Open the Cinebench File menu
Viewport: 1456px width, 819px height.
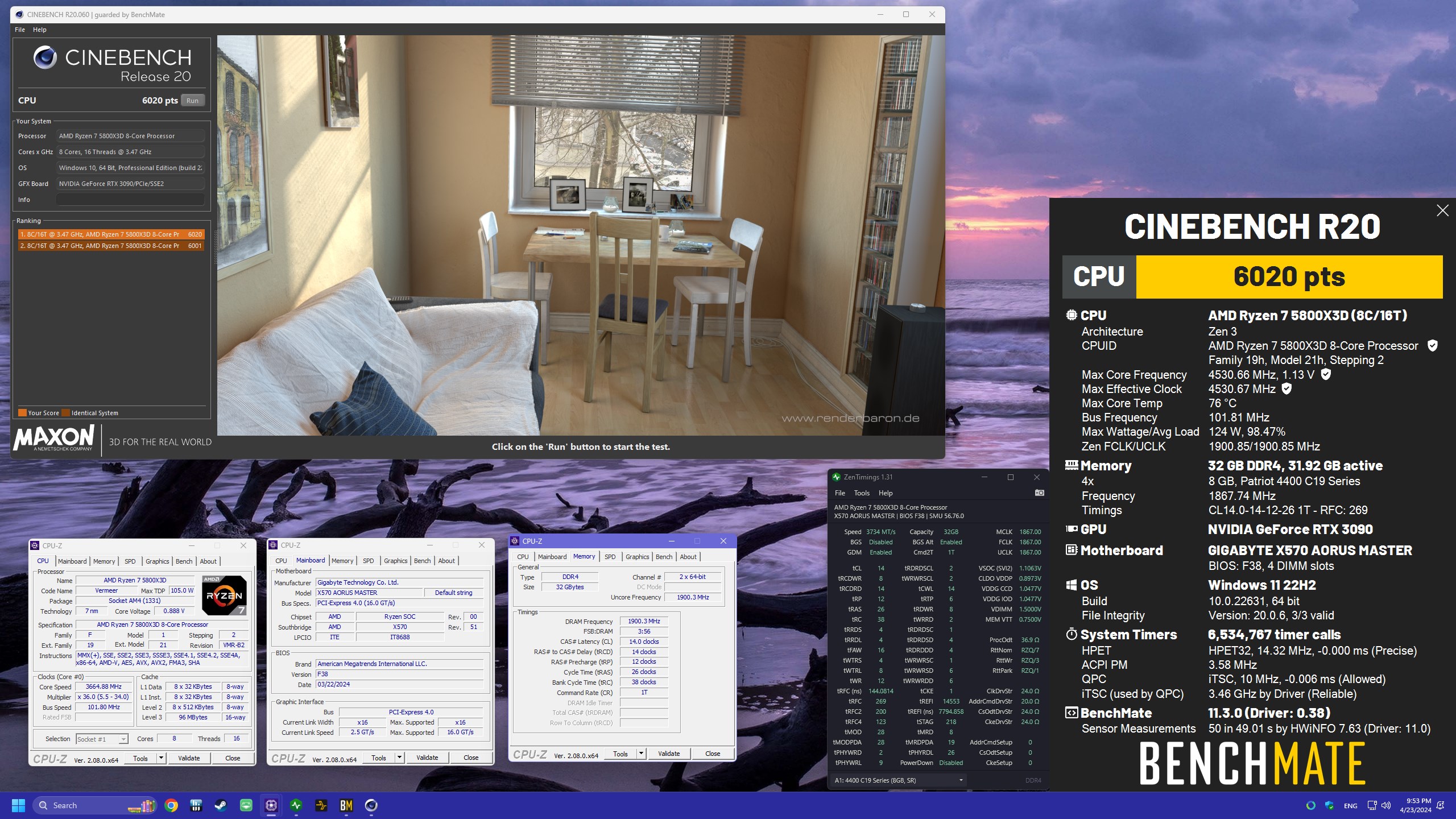(x=20, y=30)
